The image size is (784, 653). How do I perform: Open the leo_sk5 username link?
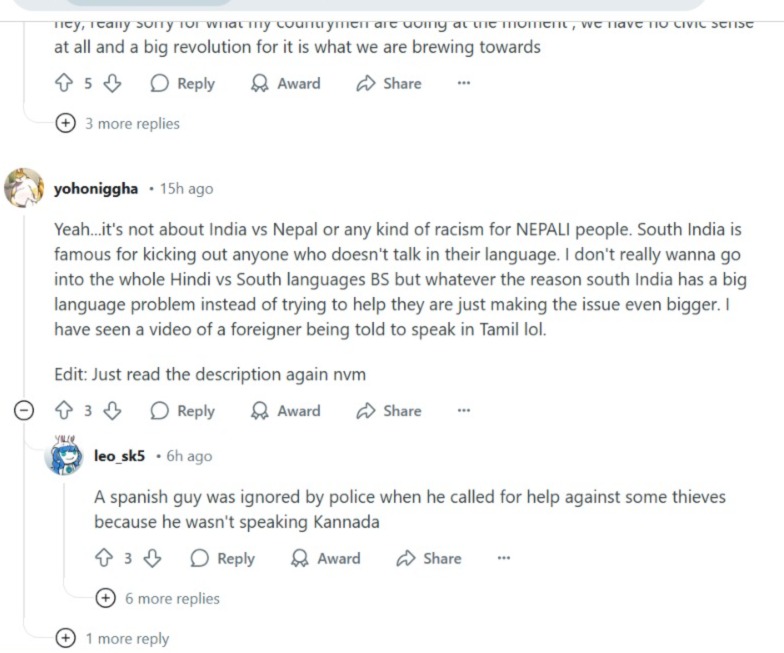coord(119,456)
